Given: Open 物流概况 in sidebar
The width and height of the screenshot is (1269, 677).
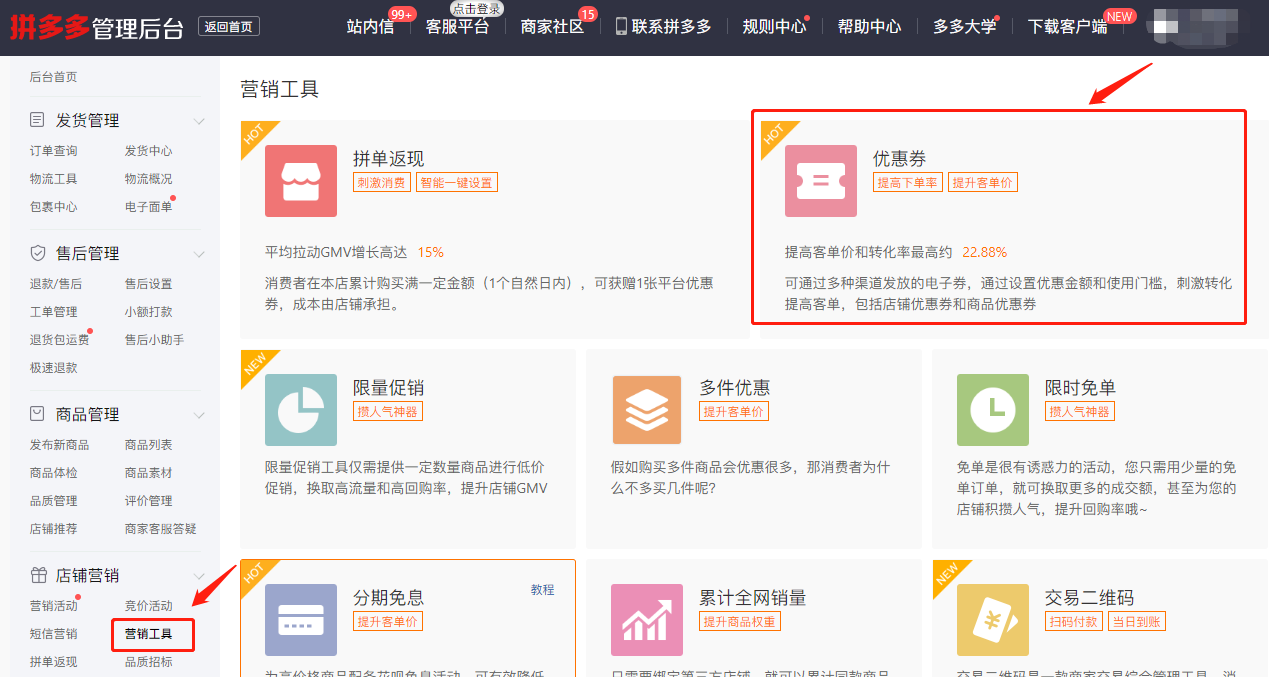Looking at the screenshot, I should [148, 179].
